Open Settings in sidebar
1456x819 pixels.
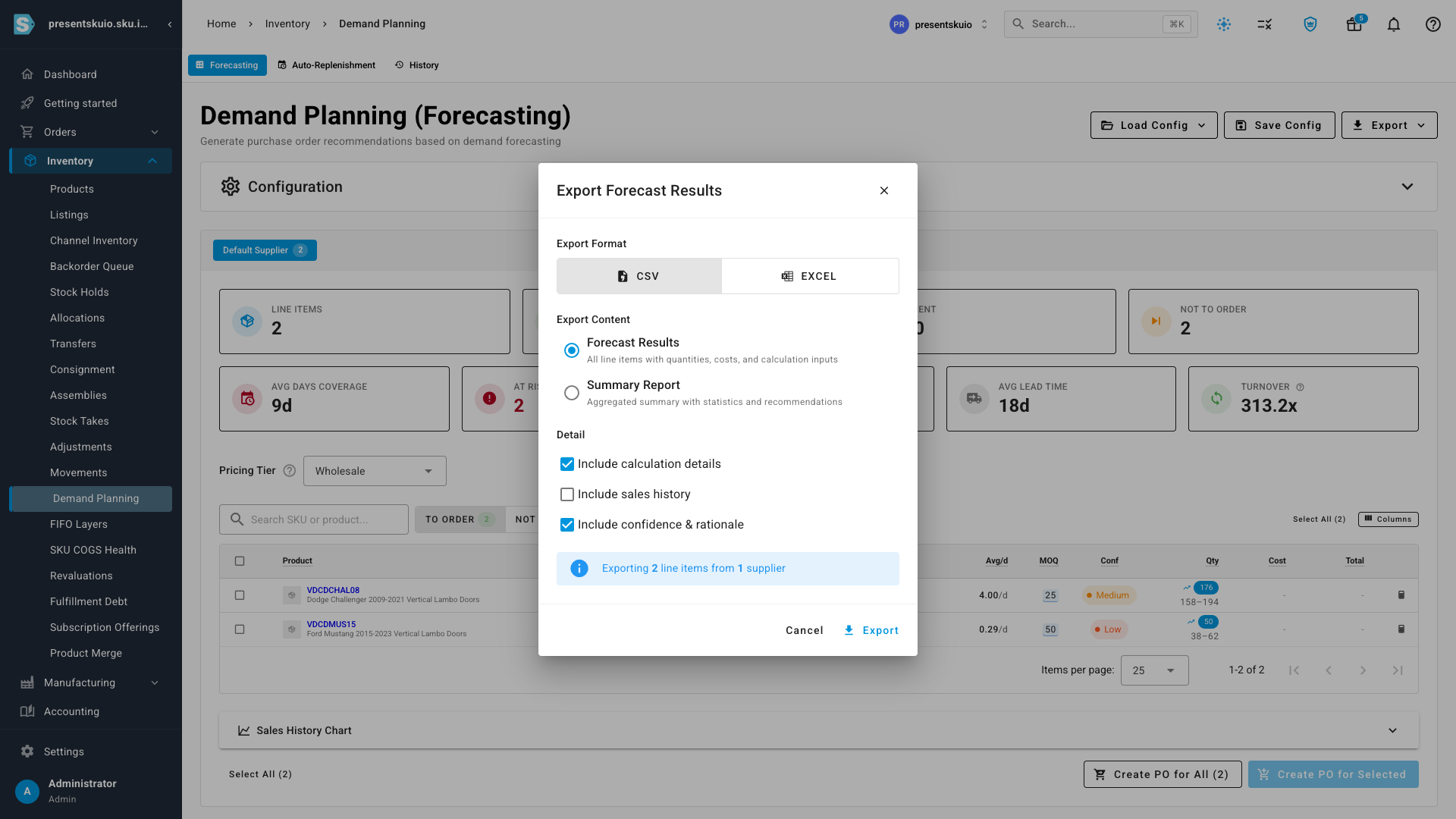[91, 752]
